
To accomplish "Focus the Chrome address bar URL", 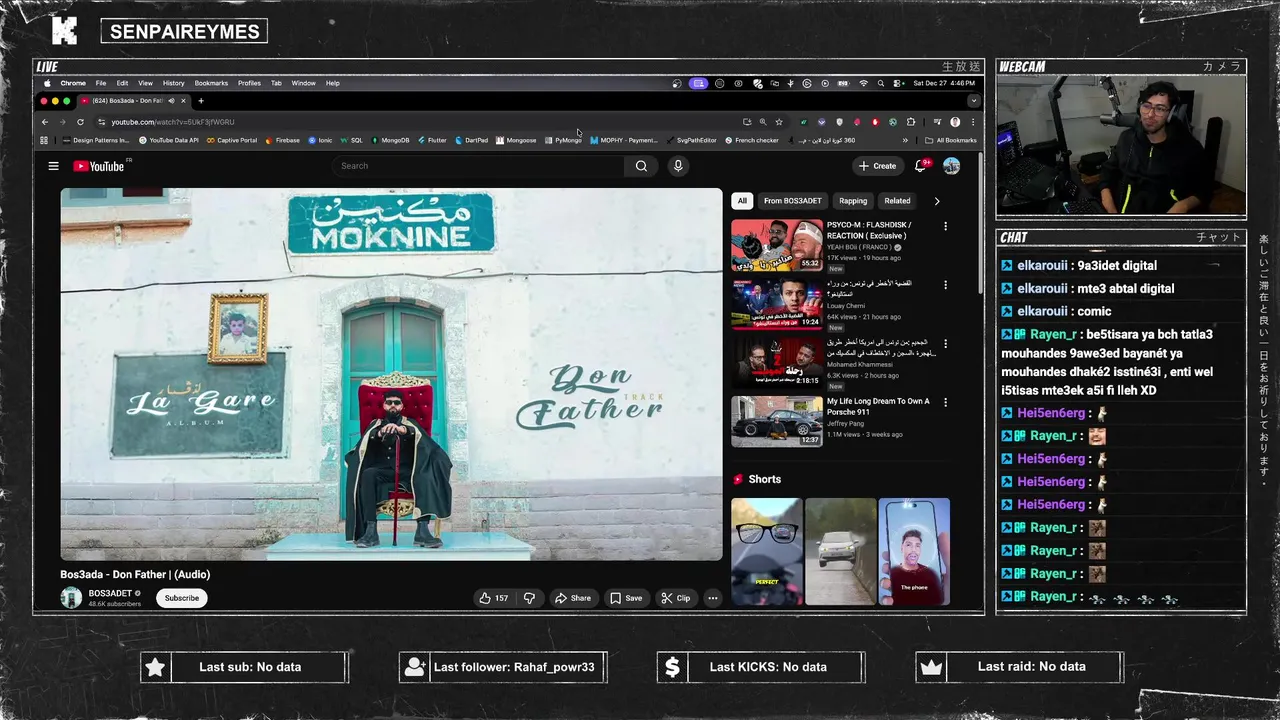I will (172, 122).
